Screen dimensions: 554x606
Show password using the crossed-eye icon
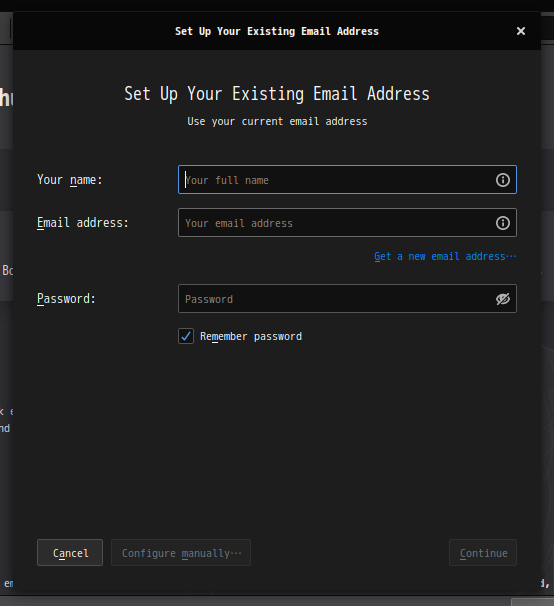[503, 299]
